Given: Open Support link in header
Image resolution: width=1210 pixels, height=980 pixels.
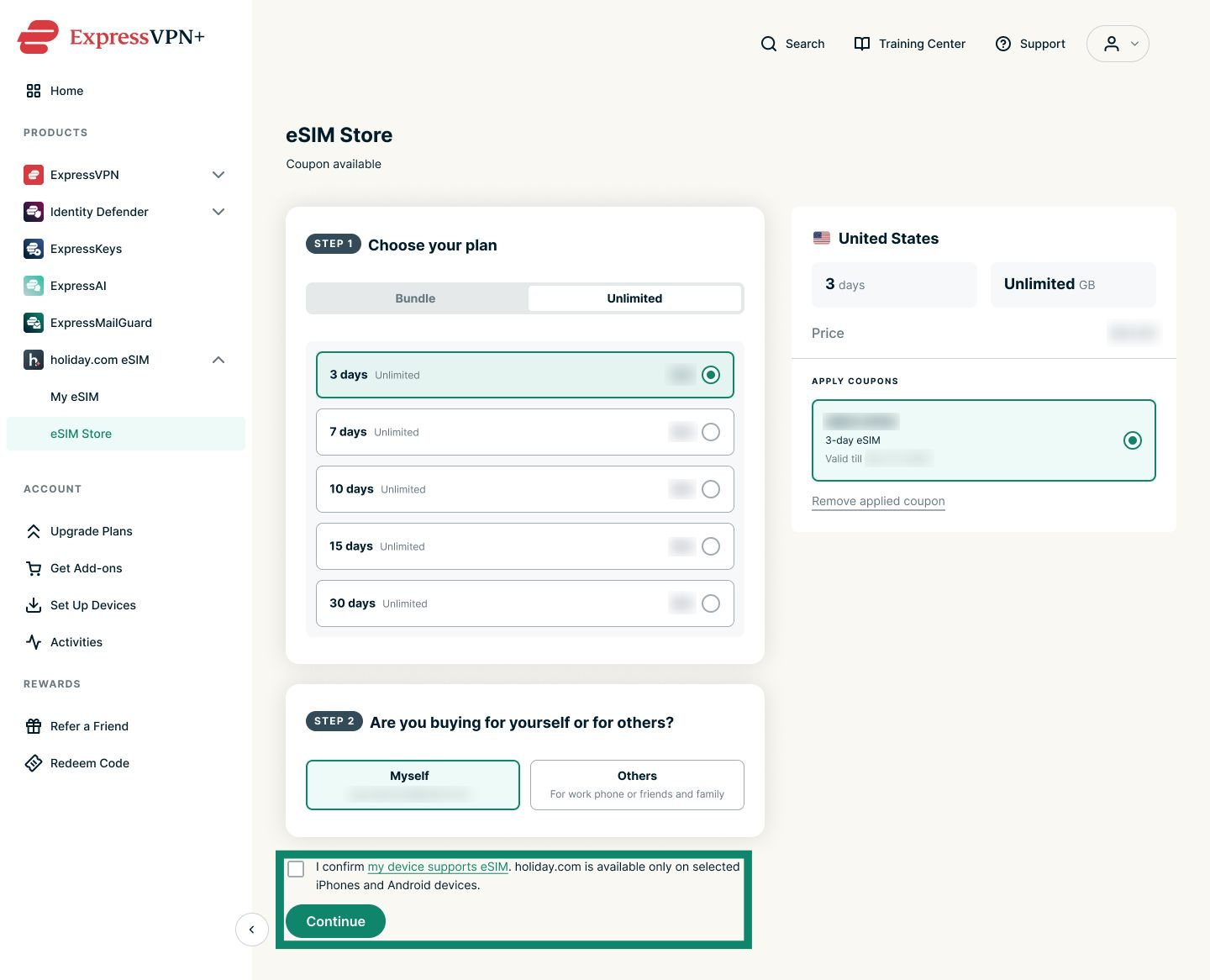Looking at the screenshot, I should tap(1030, 44).
